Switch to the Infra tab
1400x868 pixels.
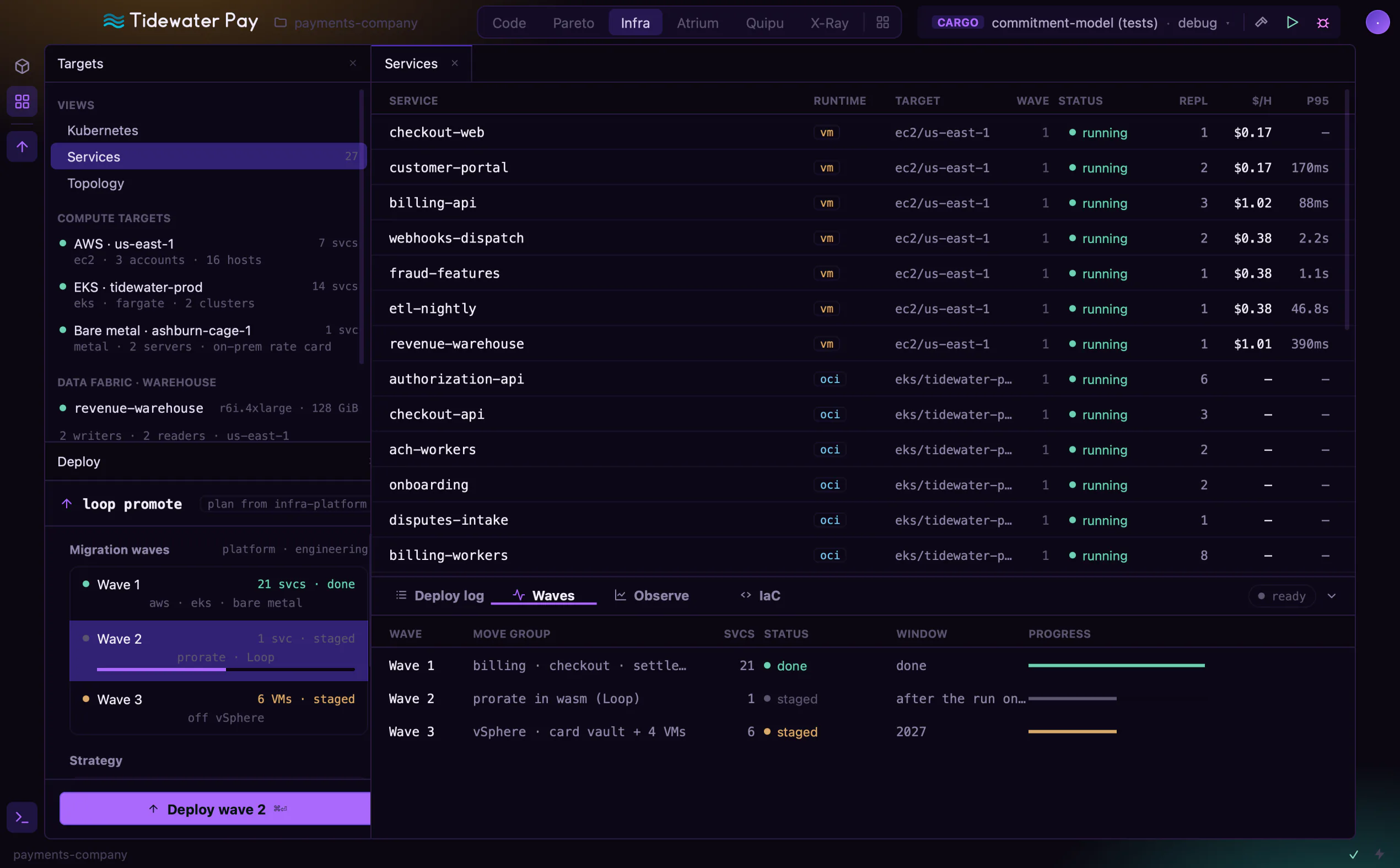click(x=635, y=23)
